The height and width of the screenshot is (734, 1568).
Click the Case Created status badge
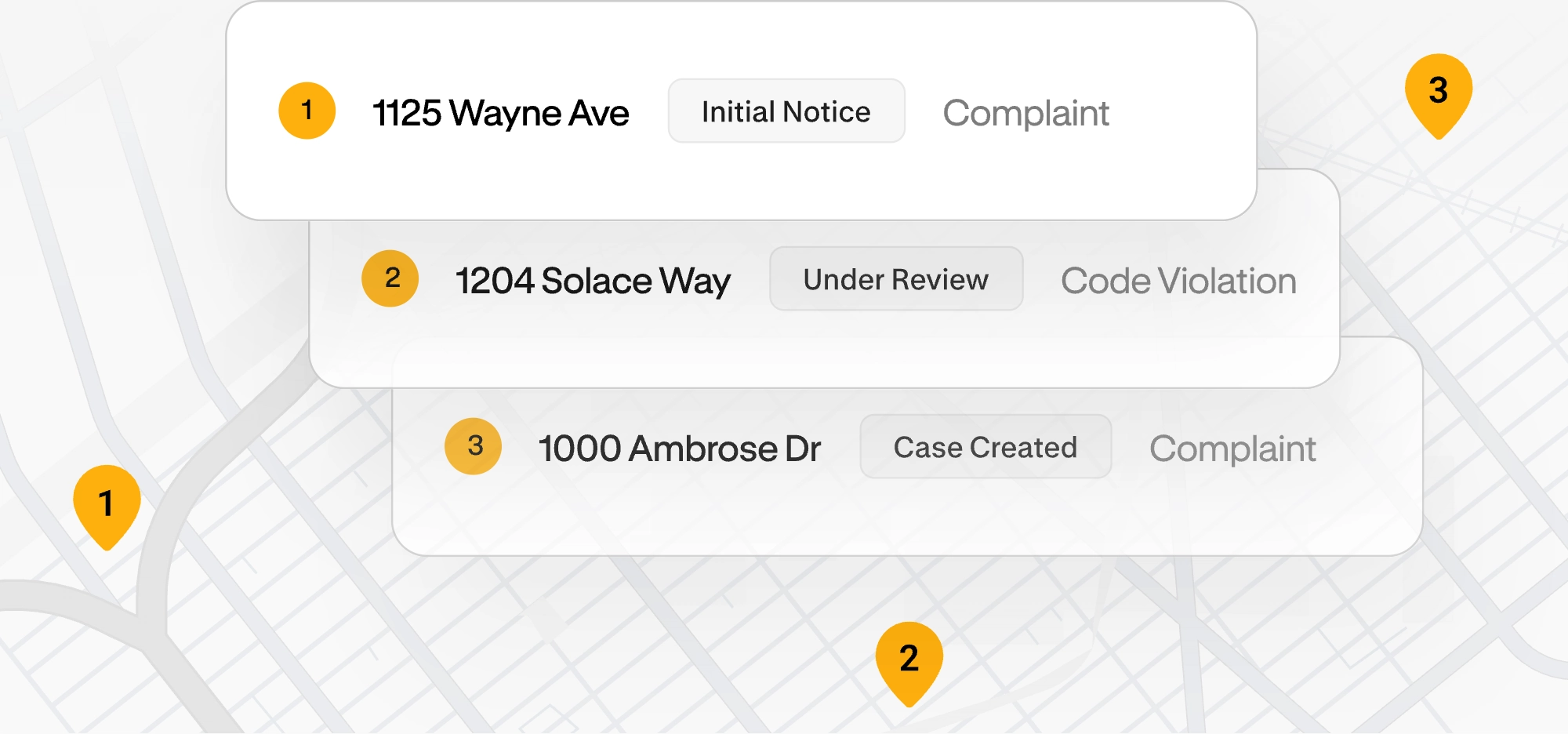[x=985, y=446]
